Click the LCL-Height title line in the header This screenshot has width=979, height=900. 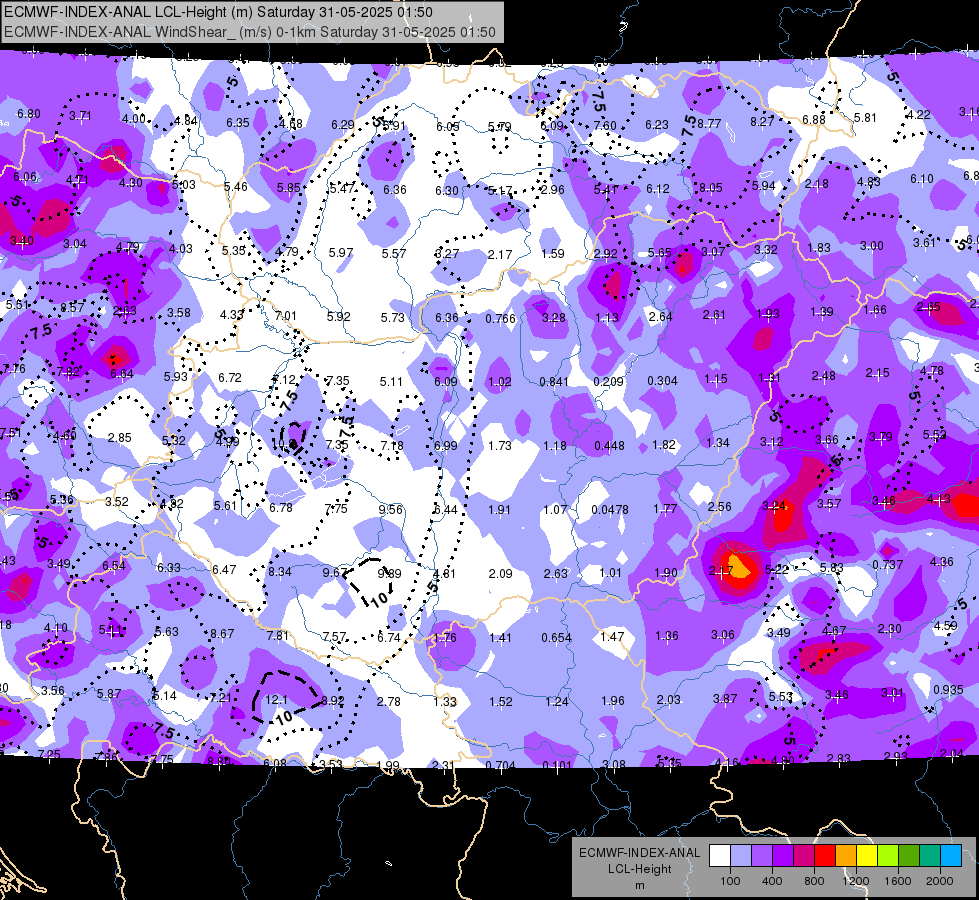219,12
